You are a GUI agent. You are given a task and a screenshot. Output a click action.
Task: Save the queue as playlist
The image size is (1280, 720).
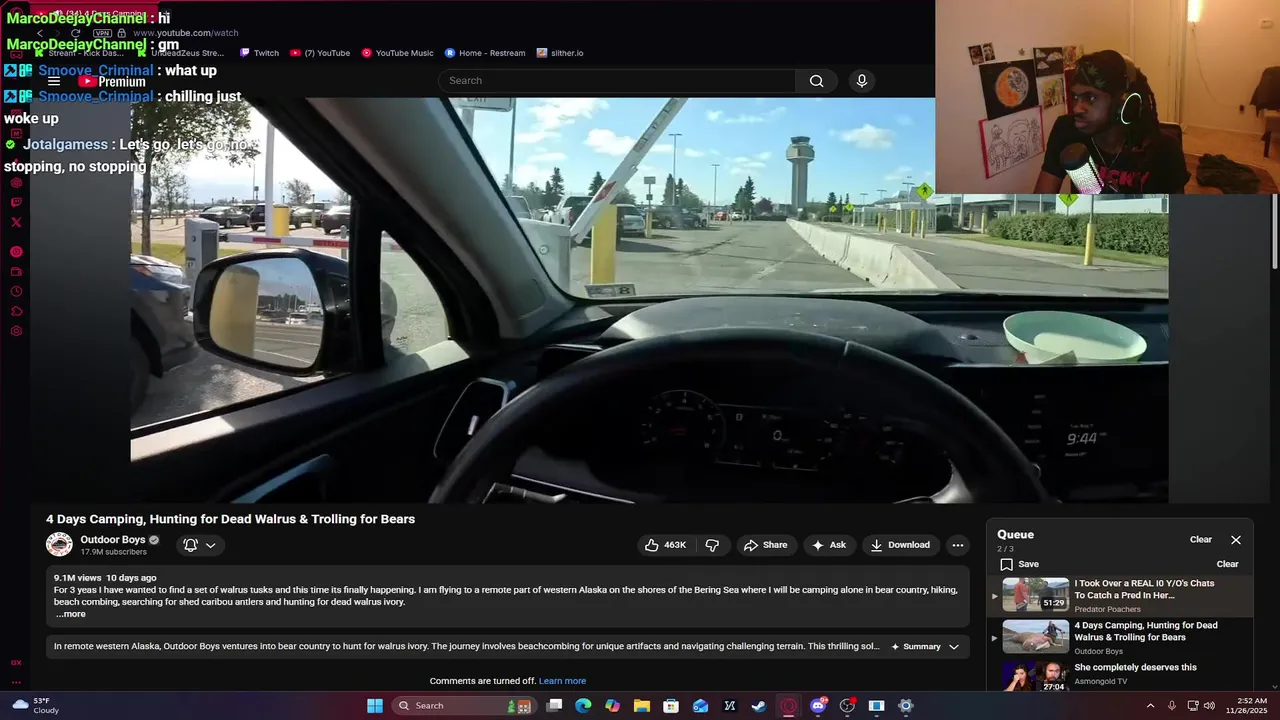[1019, 564]
